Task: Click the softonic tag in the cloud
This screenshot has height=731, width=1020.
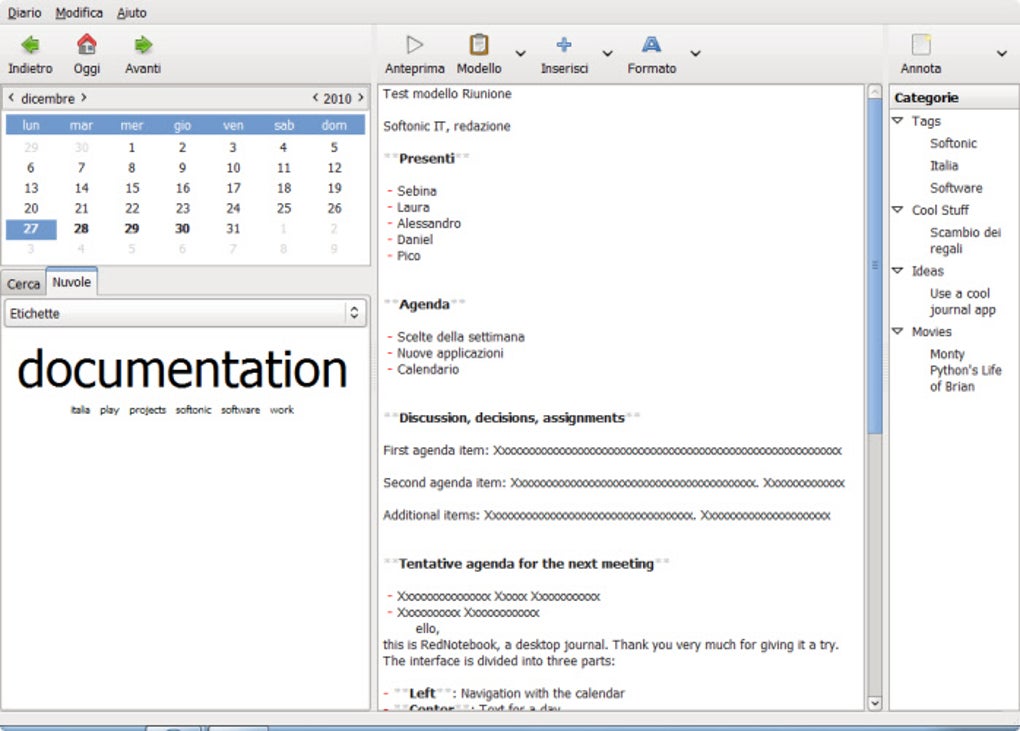Action: (193, 410)
